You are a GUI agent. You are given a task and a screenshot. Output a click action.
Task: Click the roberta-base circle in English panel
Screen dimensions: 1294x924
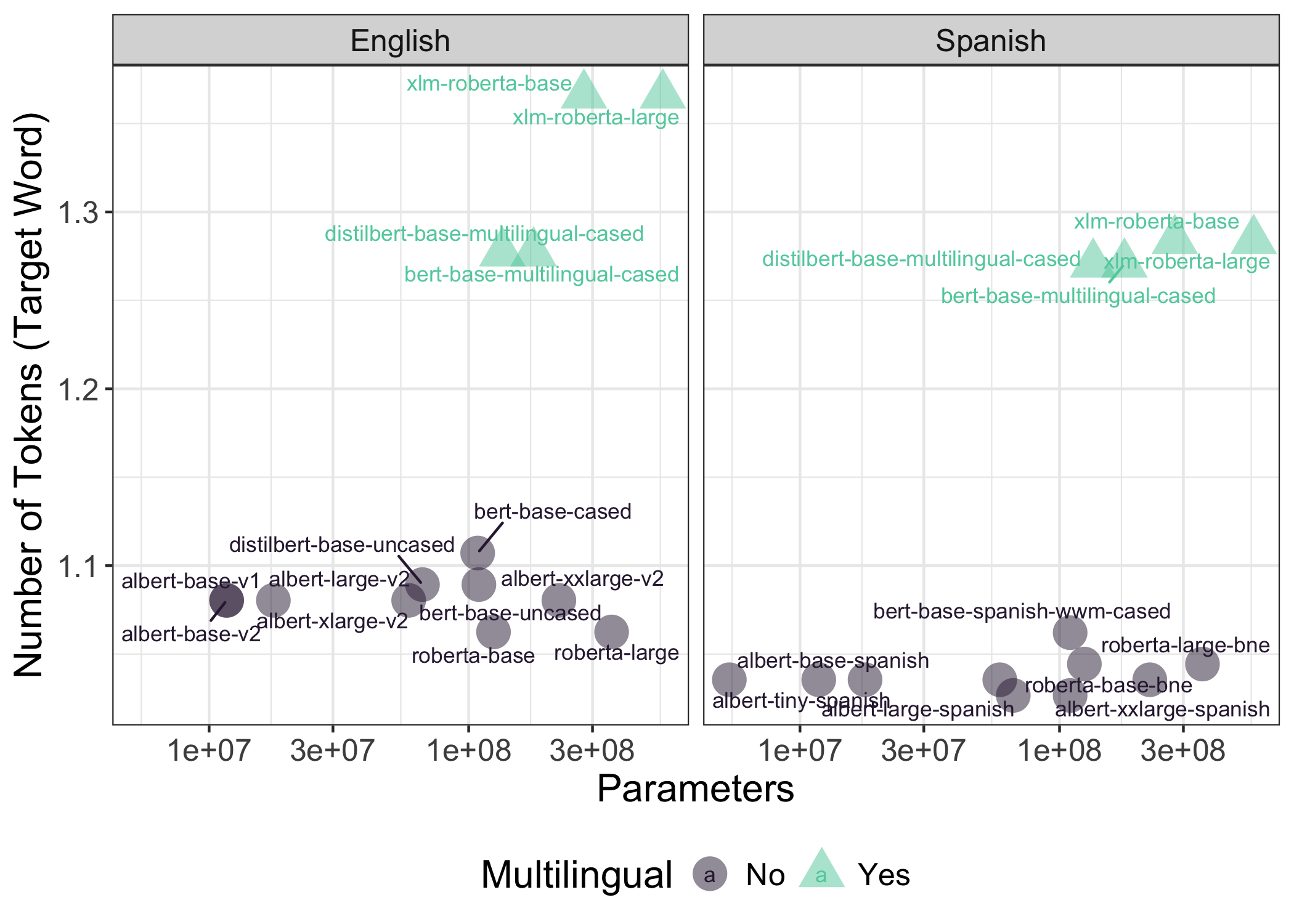493,631
